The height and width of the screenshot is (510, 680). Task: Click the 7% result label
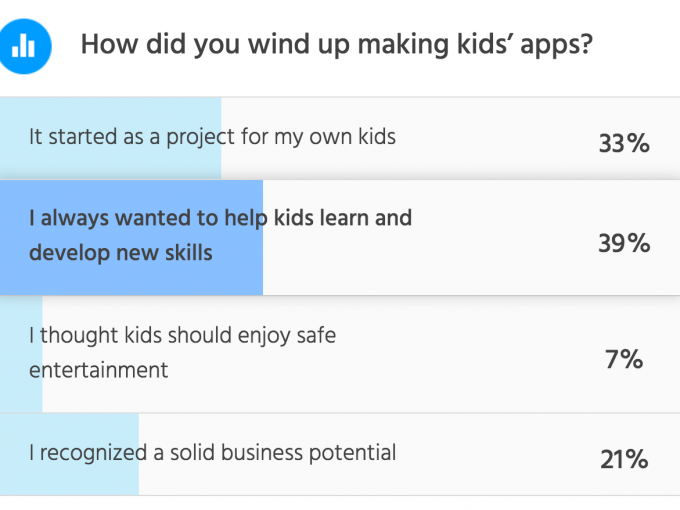coord(624,359)
